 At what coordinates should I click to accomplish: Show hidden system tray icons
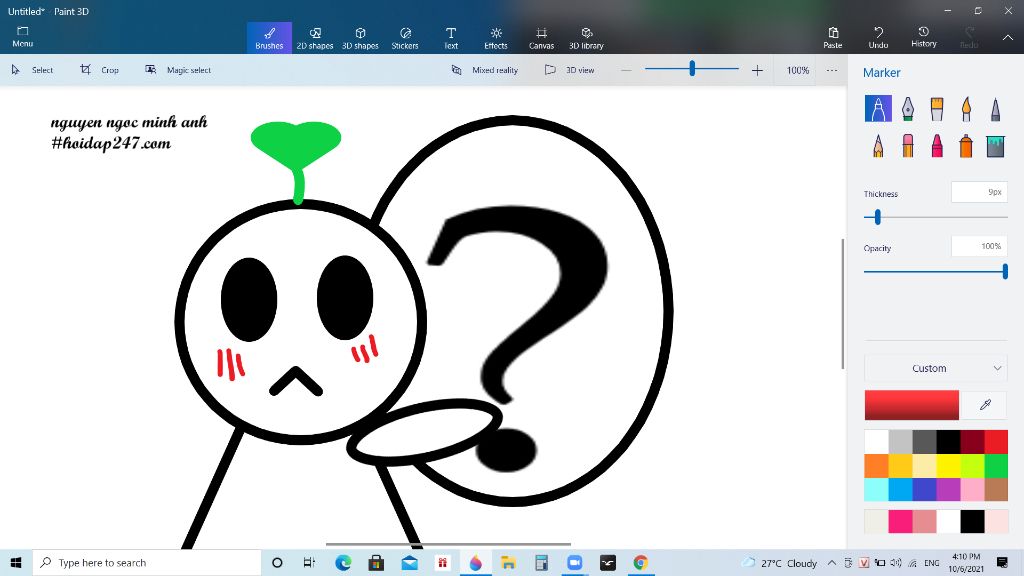point(831,562)
